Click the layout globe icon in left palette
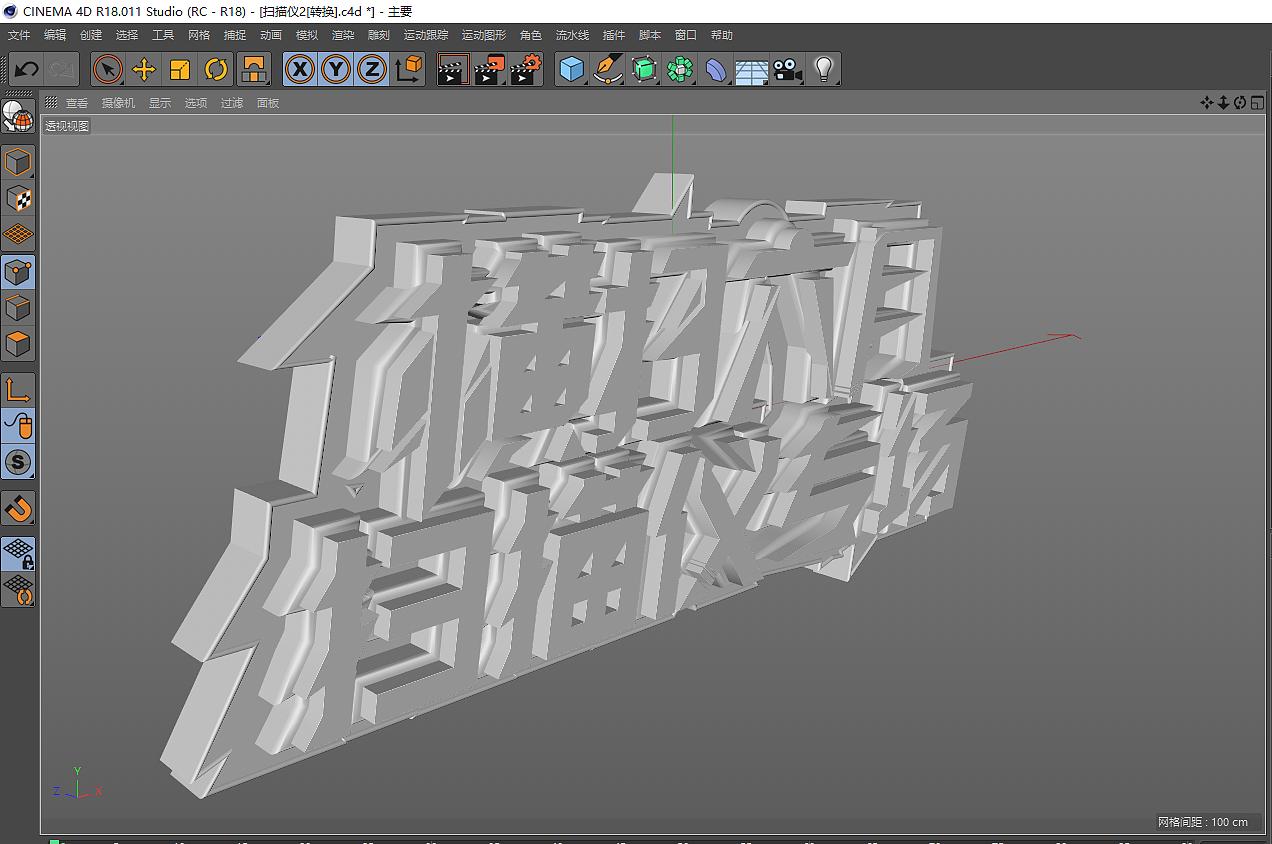The height and width of the screenshot is (844, 1272). tap(18, 117)
